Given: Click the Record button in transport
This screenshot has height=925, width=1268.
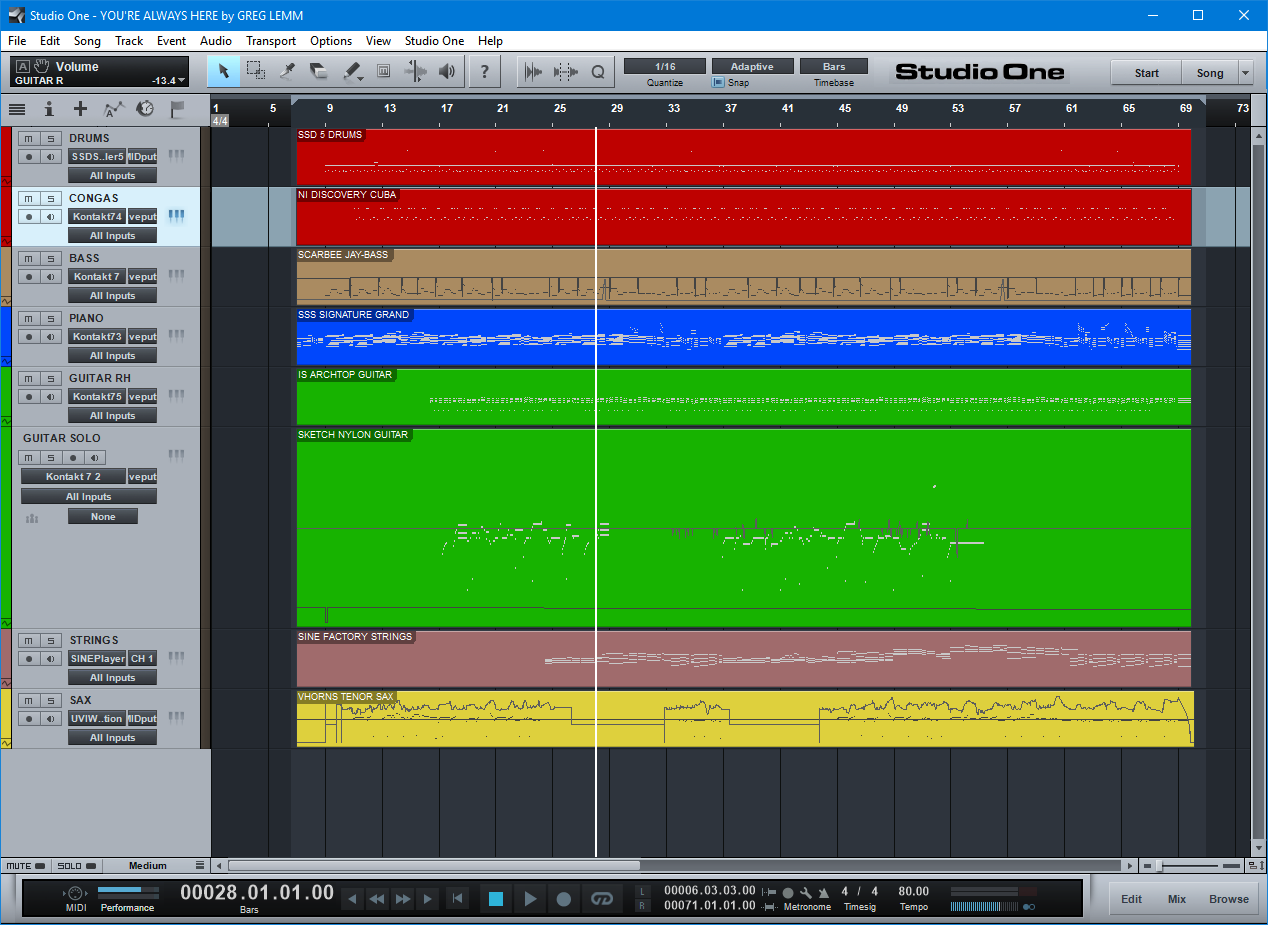Looking at the screenshot, I should [x=563, y=899].
